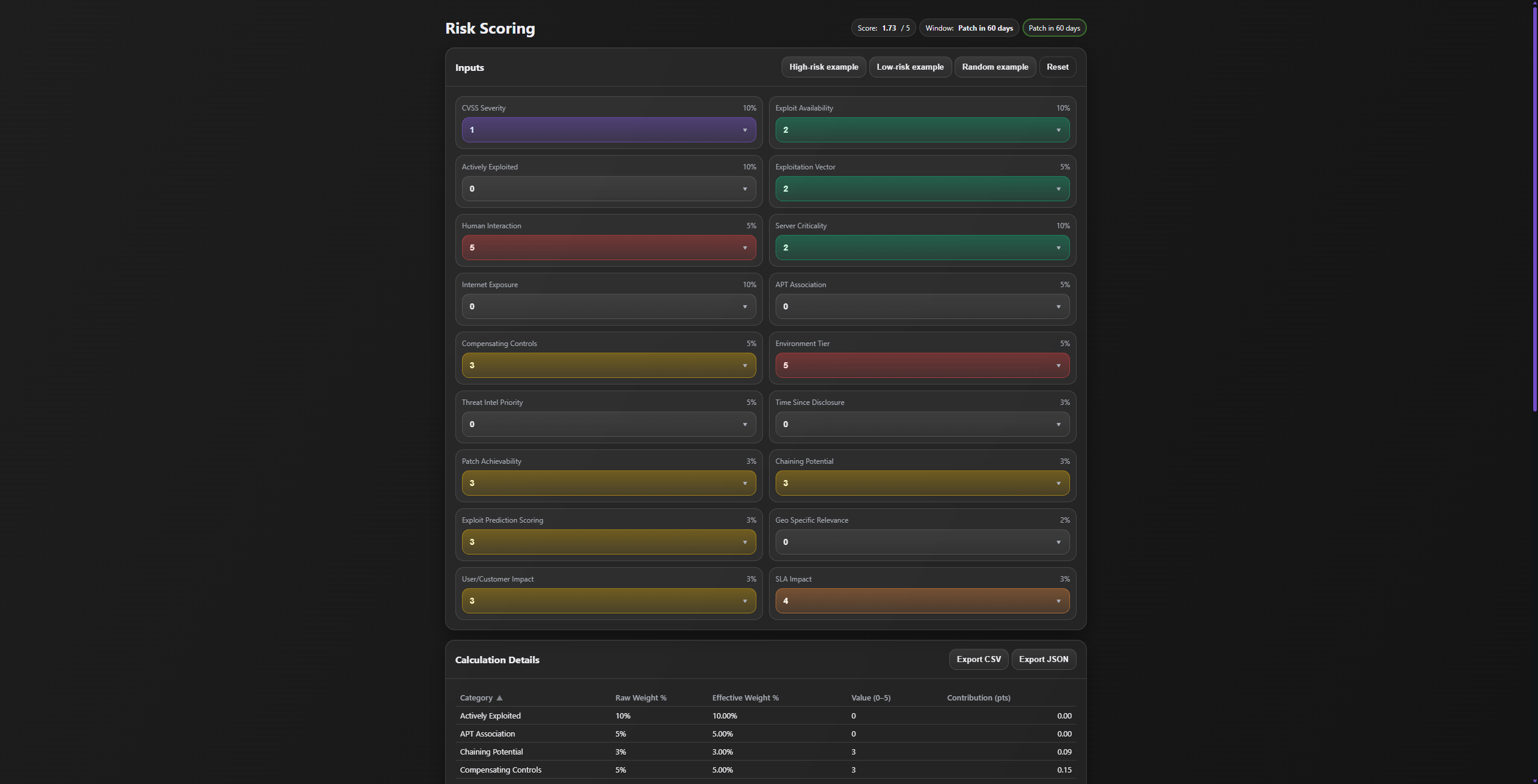Open the Server Criticality dropdown
This screenshot has width=1538, height=784.
coord(922,248)
